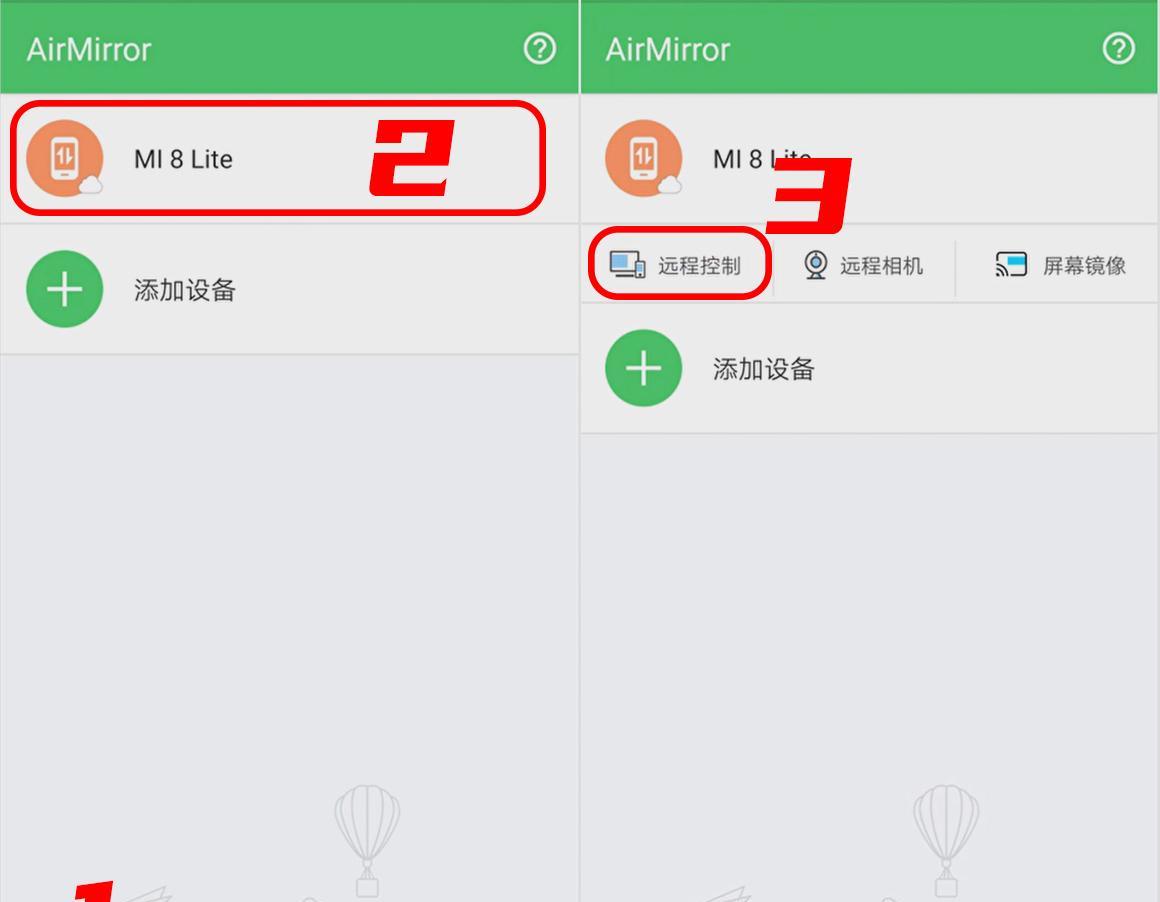Select the remote camera webcam icon

point(815,264)
